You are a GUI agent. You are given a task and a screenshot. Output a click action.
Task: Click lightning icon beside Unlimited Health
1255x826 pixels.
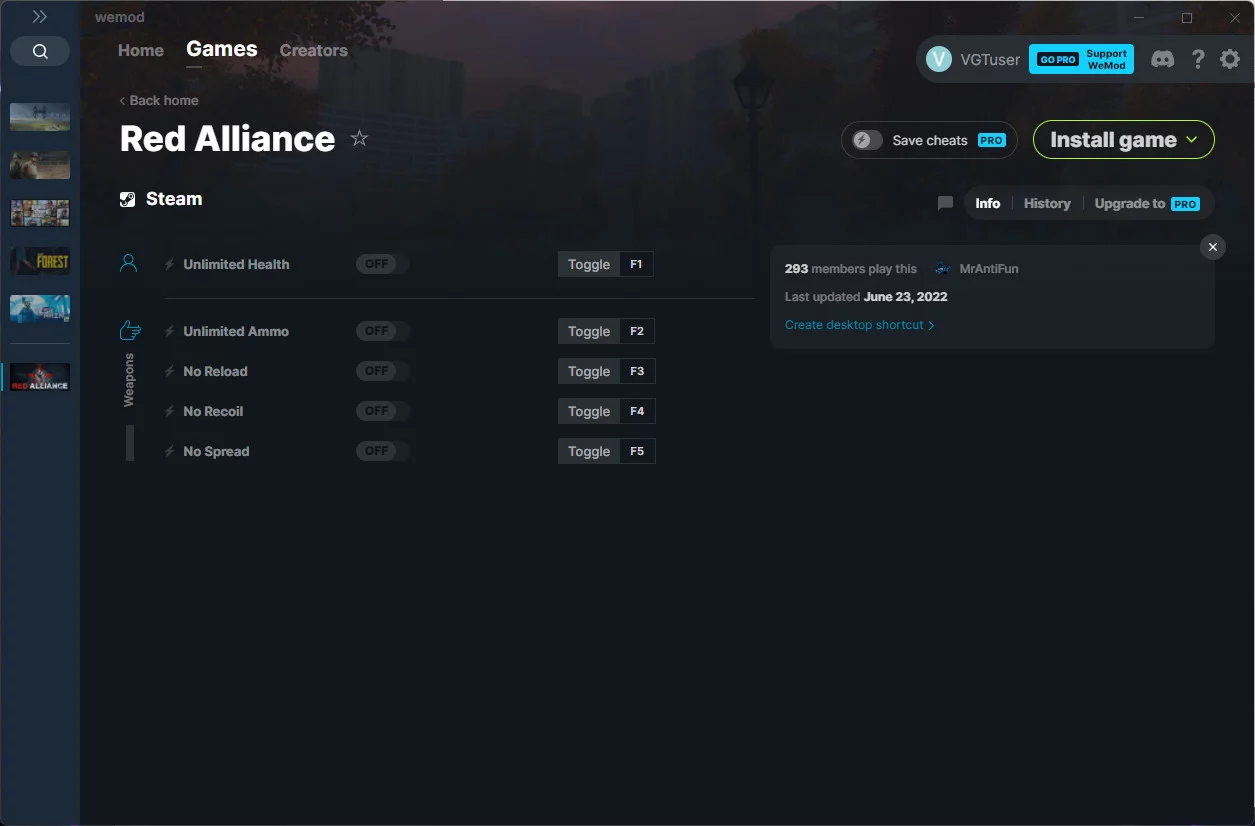[170, 264]
